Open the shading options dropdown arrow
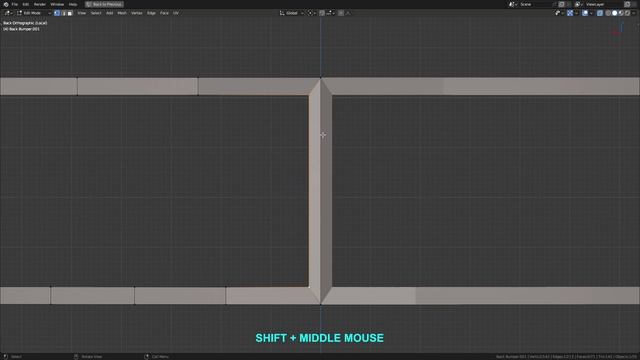The width and height of the screenshot is (640, 360). pos(634,13)
